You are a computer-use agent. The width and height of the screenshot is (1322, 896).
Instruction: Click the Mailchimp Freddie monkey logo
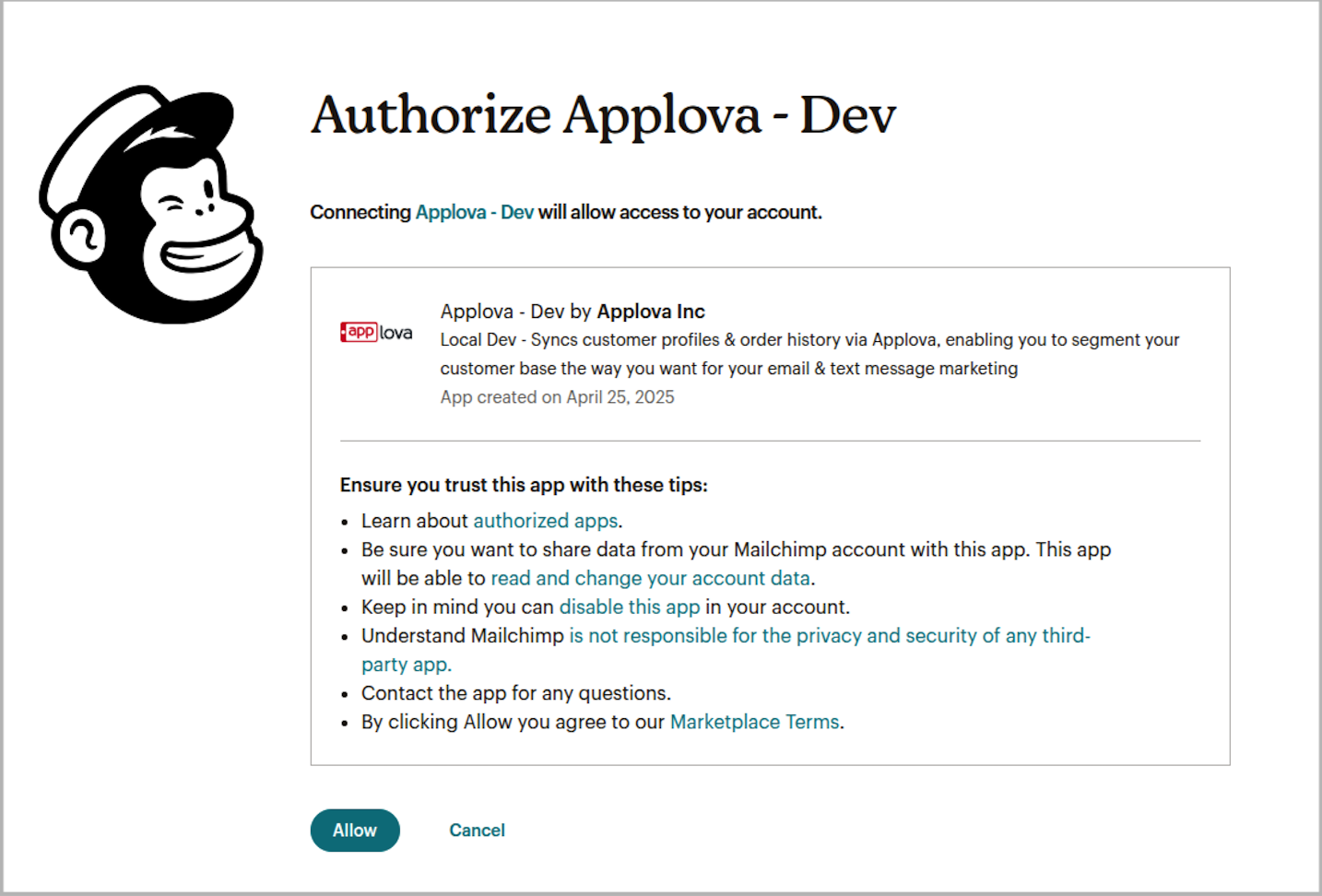tap(152, 205)
